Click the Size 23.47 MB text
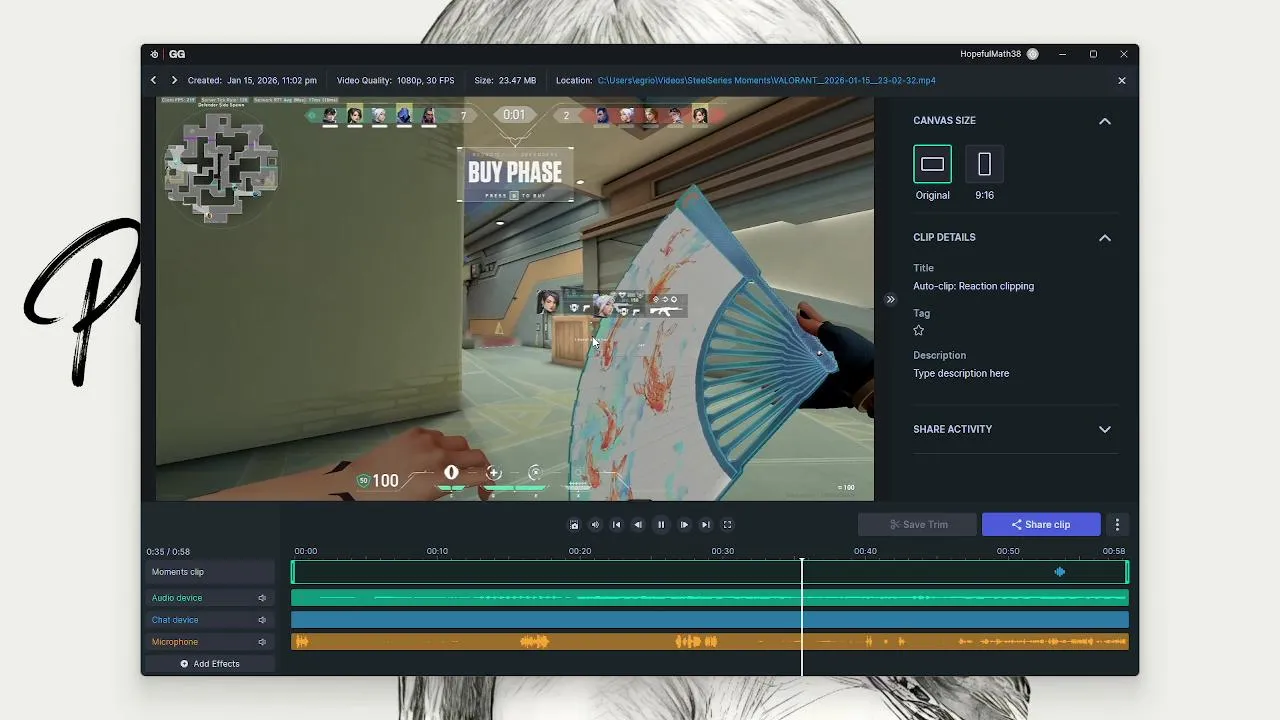1280x720 pixels. pyautogui.click(x=505, y=80)
